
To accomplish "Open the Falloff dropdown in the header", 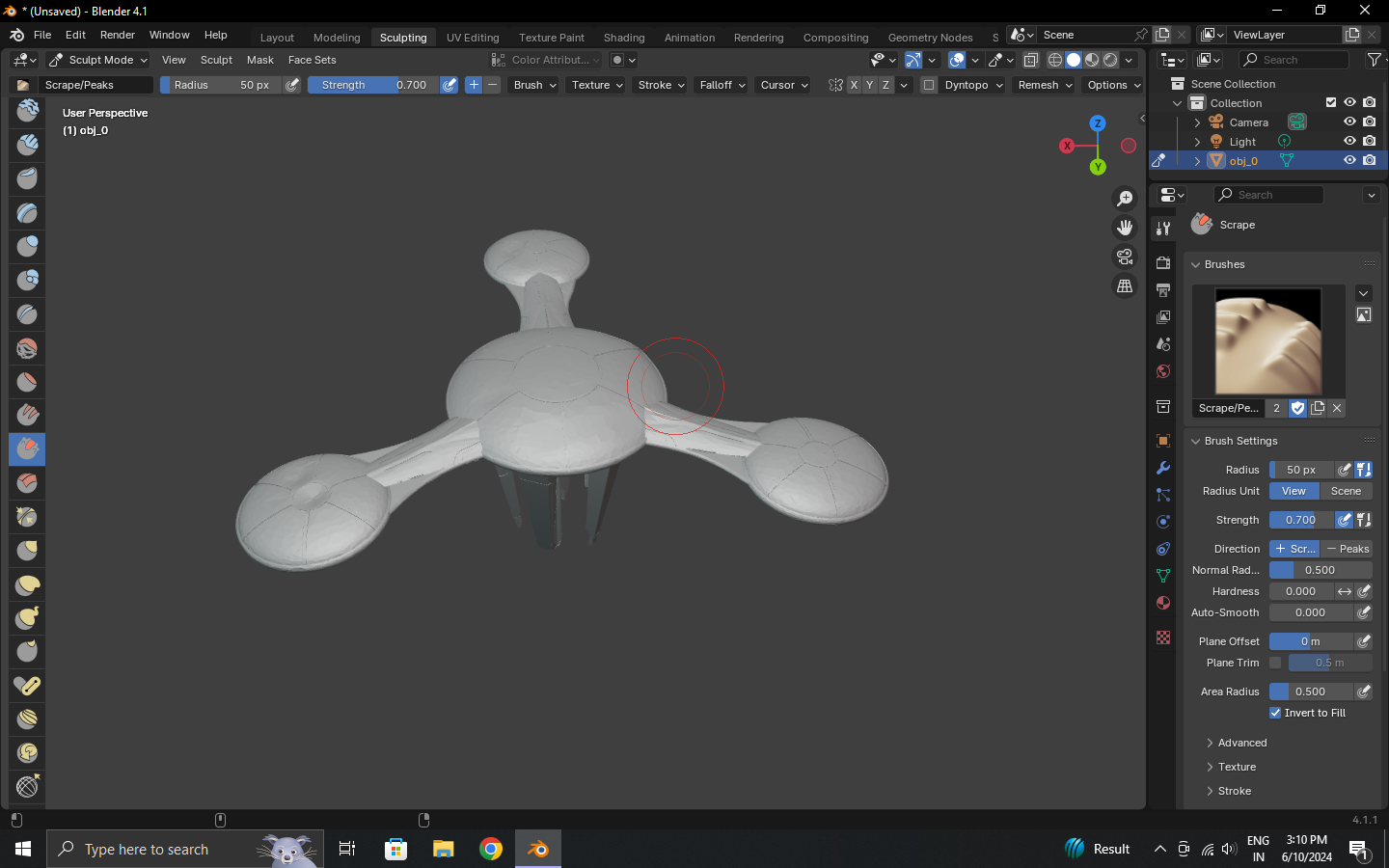I will (x=721, y=85).
